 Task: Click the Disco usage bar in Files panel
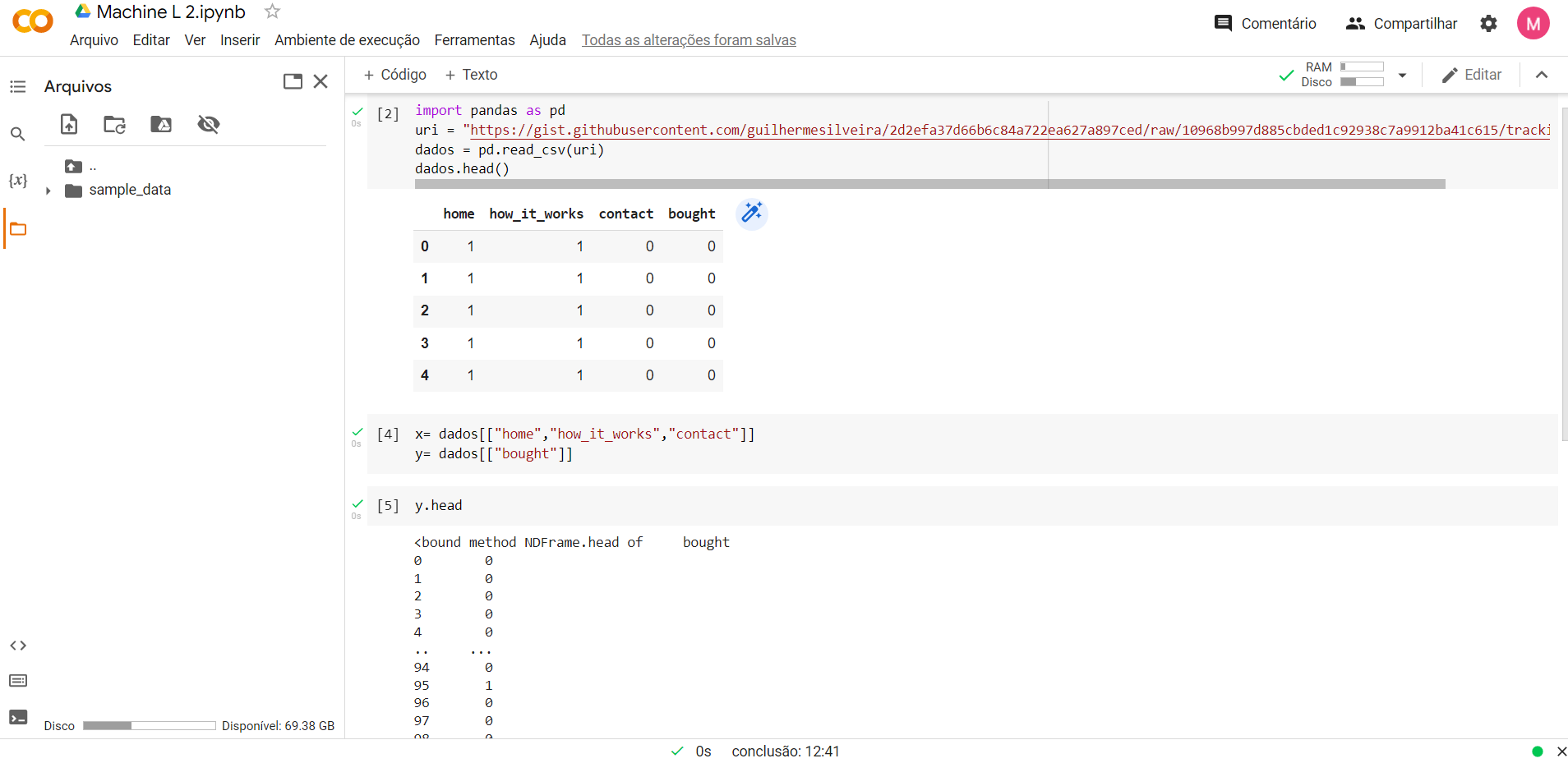(x=149, y=726)
